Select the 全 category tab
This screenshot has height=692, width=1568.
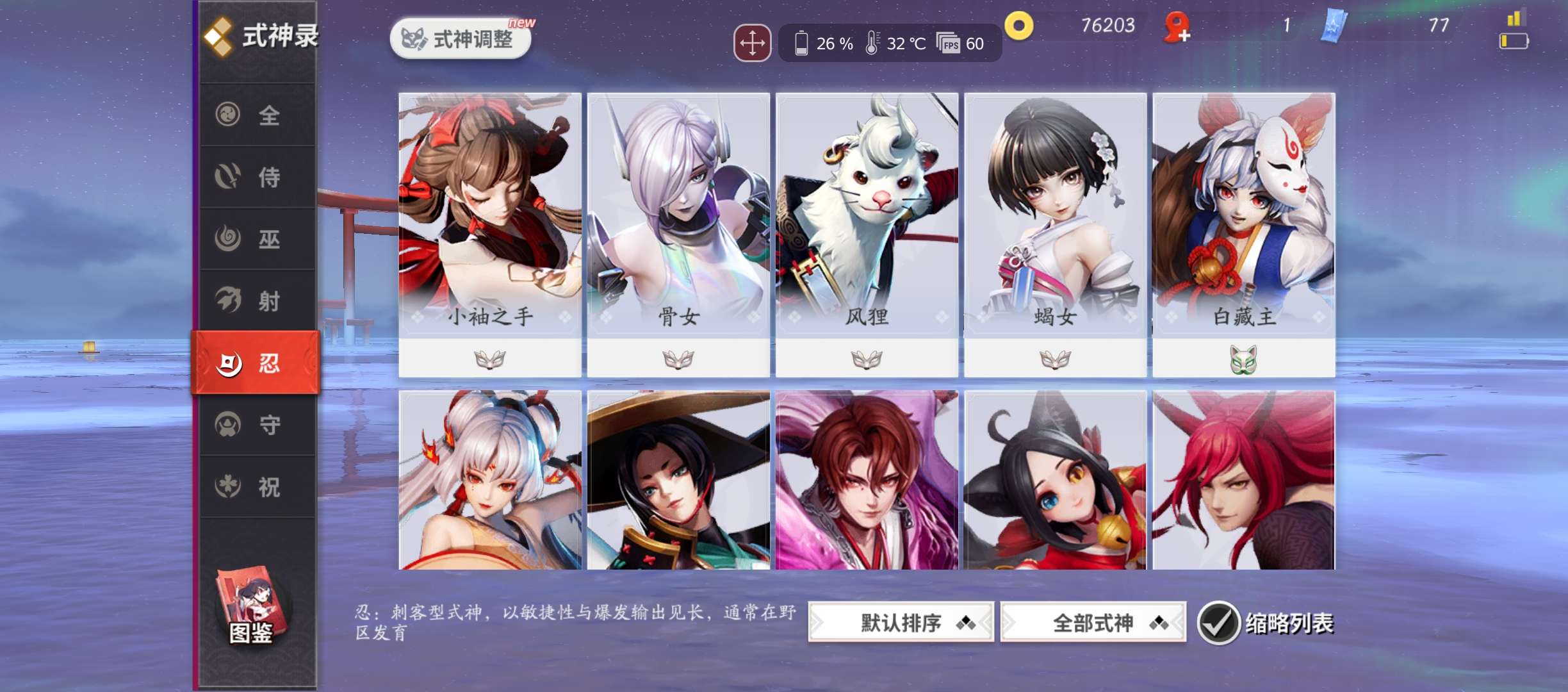coord(257,115)
